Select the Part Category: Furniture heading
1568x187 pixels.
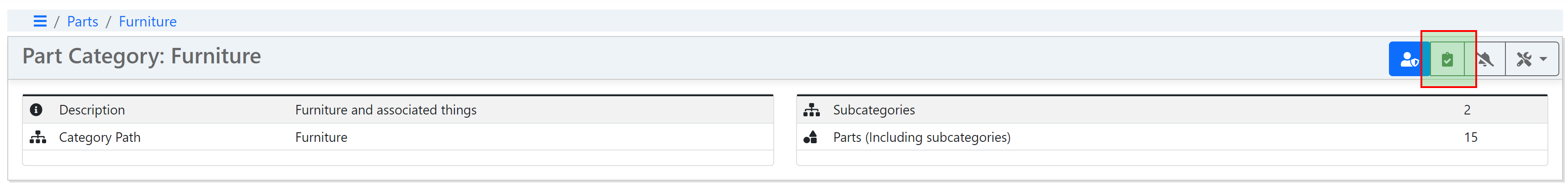[x=141, y=56]
